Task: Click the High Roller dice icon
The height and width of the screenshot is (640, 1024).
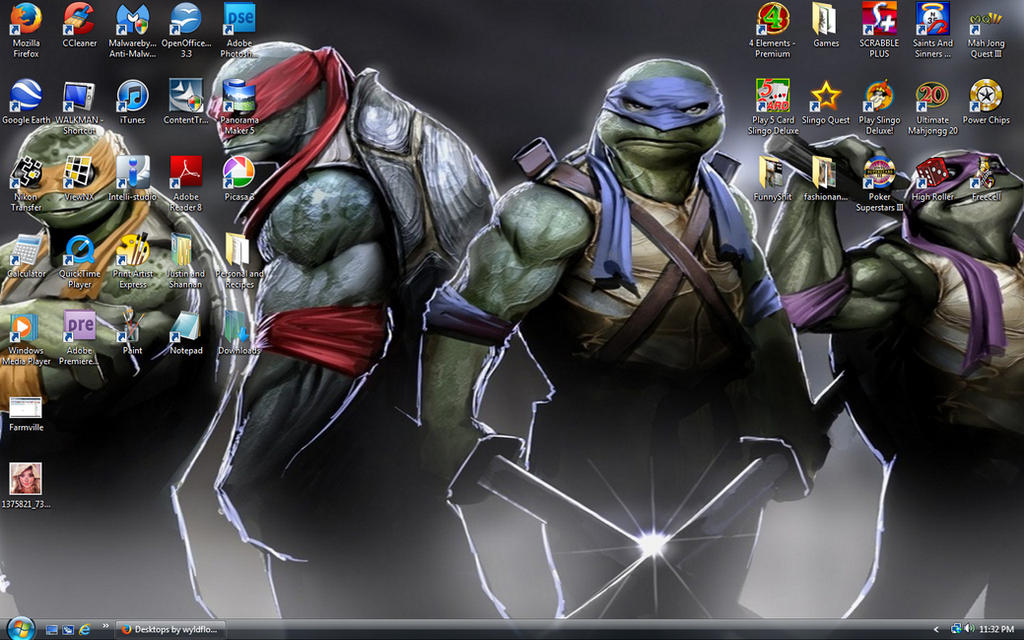Action: (933, 173)
